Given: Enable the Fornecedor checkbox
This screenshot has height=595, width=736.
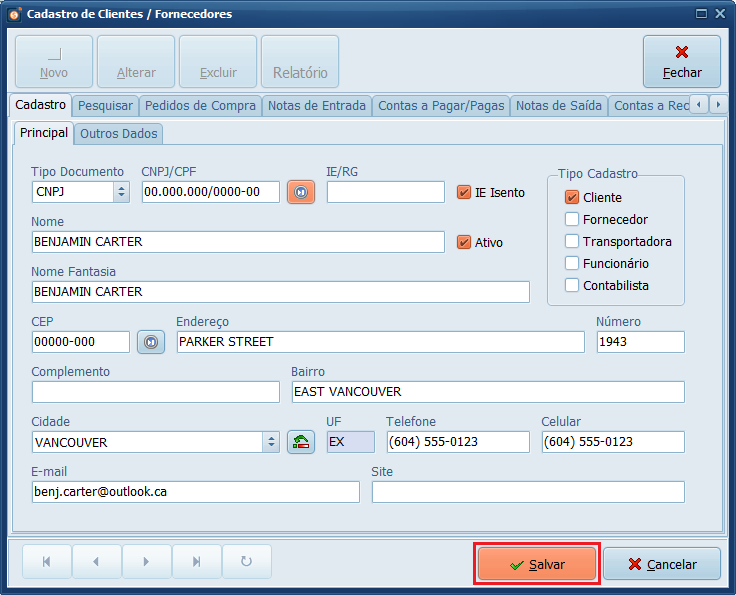Looking at the screenshot, I should click(572, 219).
